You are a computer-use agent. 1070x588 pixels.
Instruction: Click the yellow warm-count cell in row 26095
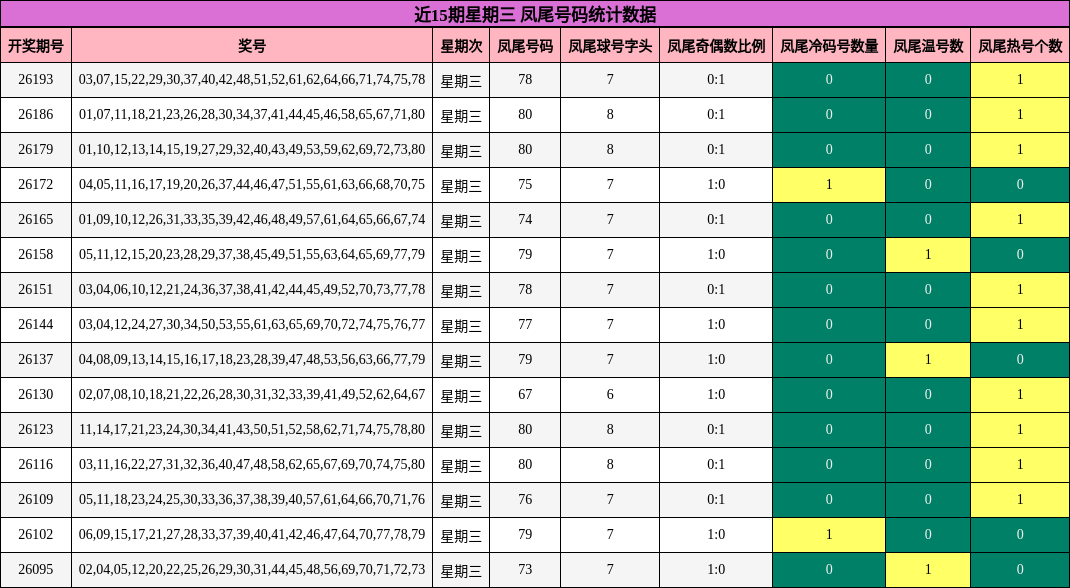click(928, 570)
